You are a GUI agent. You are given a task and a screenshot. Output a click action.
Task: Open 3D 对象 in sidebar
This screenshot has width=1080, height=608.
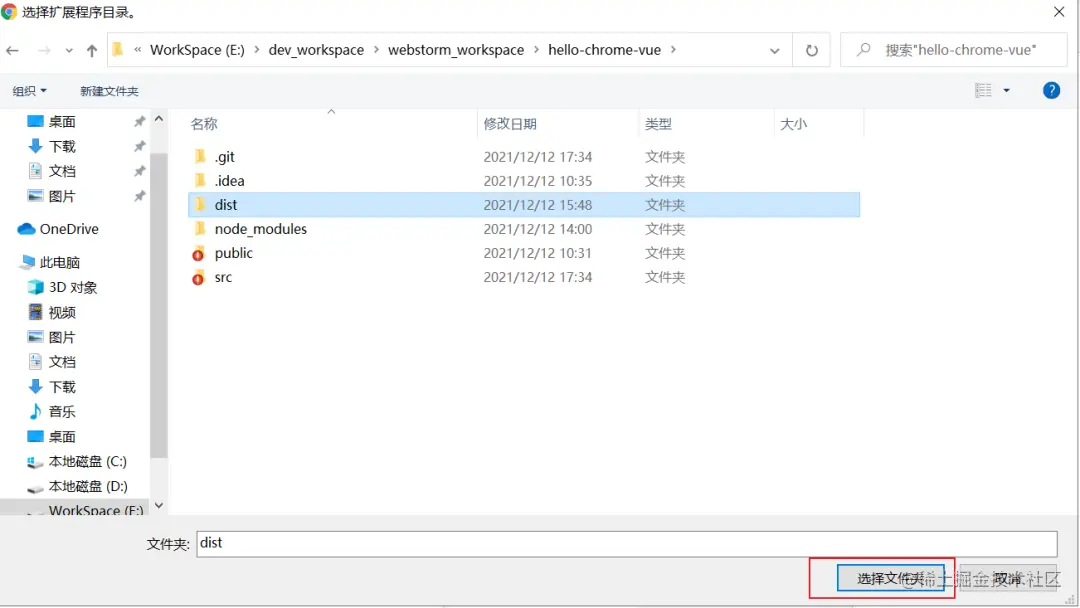point(72,288)
